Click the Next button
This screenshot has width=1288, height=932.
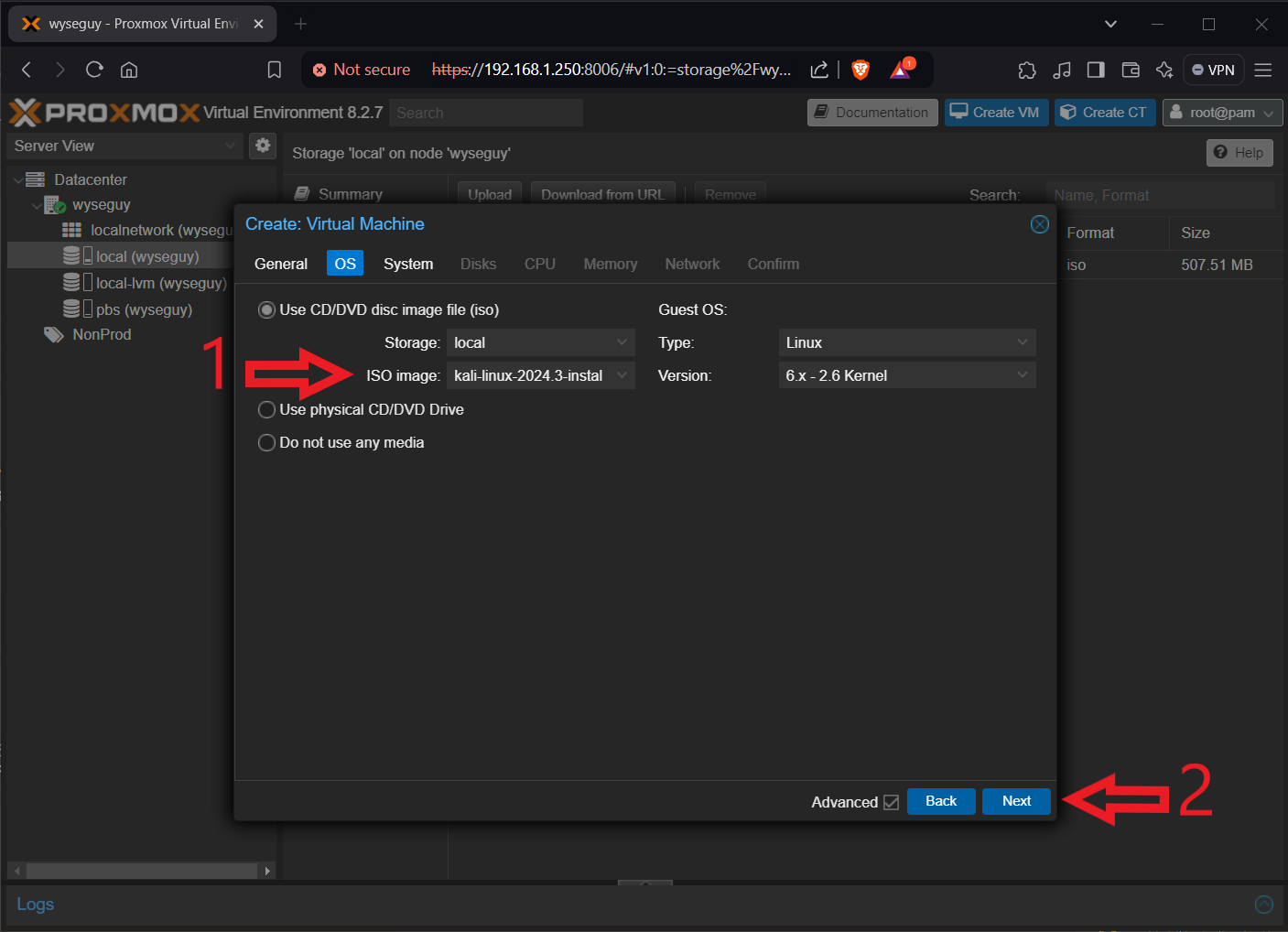click(x=1016, y=801)
